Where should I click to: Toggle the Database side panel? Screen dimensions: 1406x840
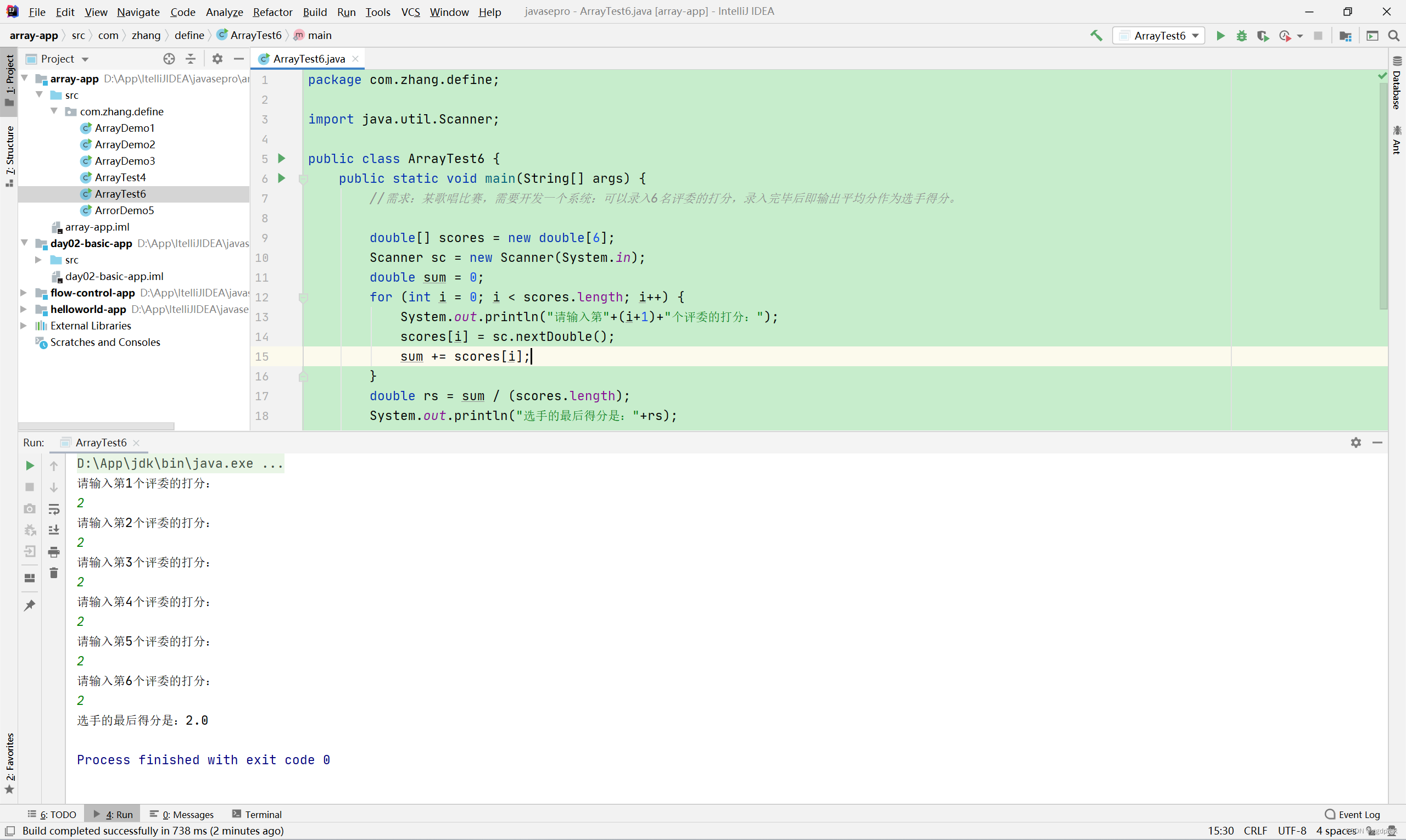tap(1397, 83)
